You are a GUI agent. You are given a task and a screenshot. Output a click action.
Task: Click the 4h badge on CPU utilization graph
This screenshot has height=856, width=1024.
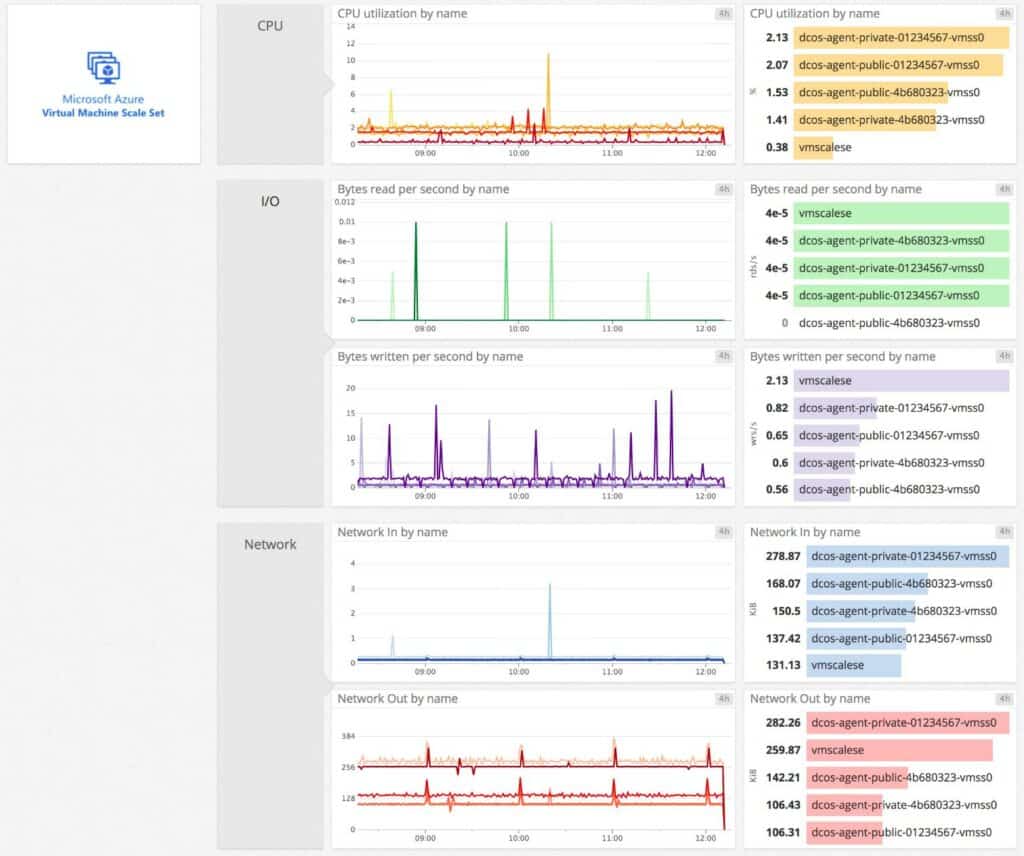[724, 13]
